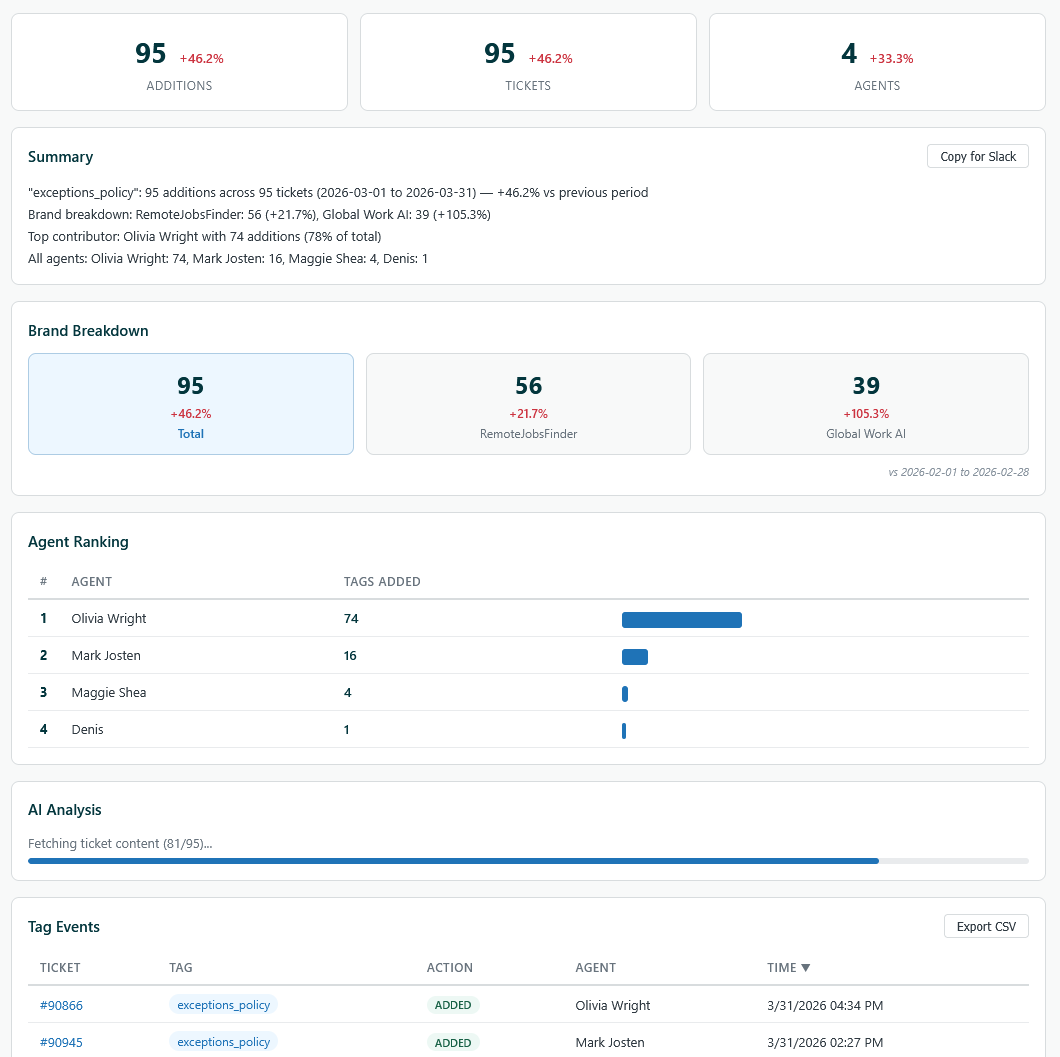Image resolution: width=1060 pixels, height=1057 pixels.
Task: Select the TICKETS metric card
Action: (528, 61)
